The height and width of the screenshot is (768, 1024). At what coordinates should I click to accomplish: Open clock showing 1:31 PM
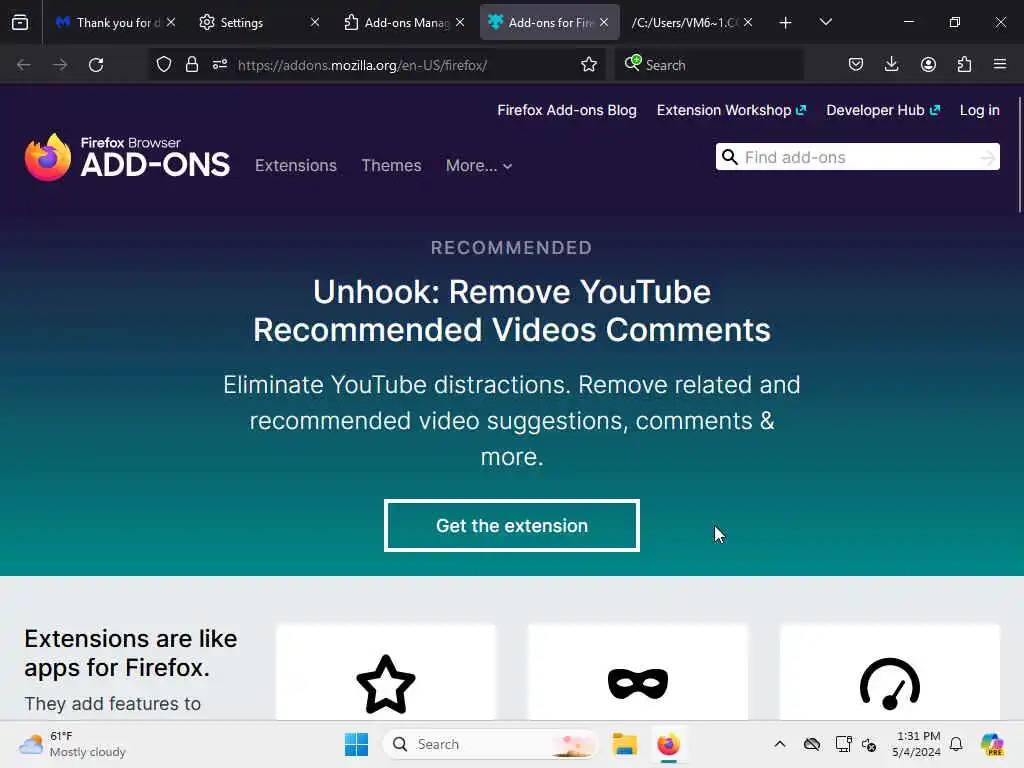916,744
